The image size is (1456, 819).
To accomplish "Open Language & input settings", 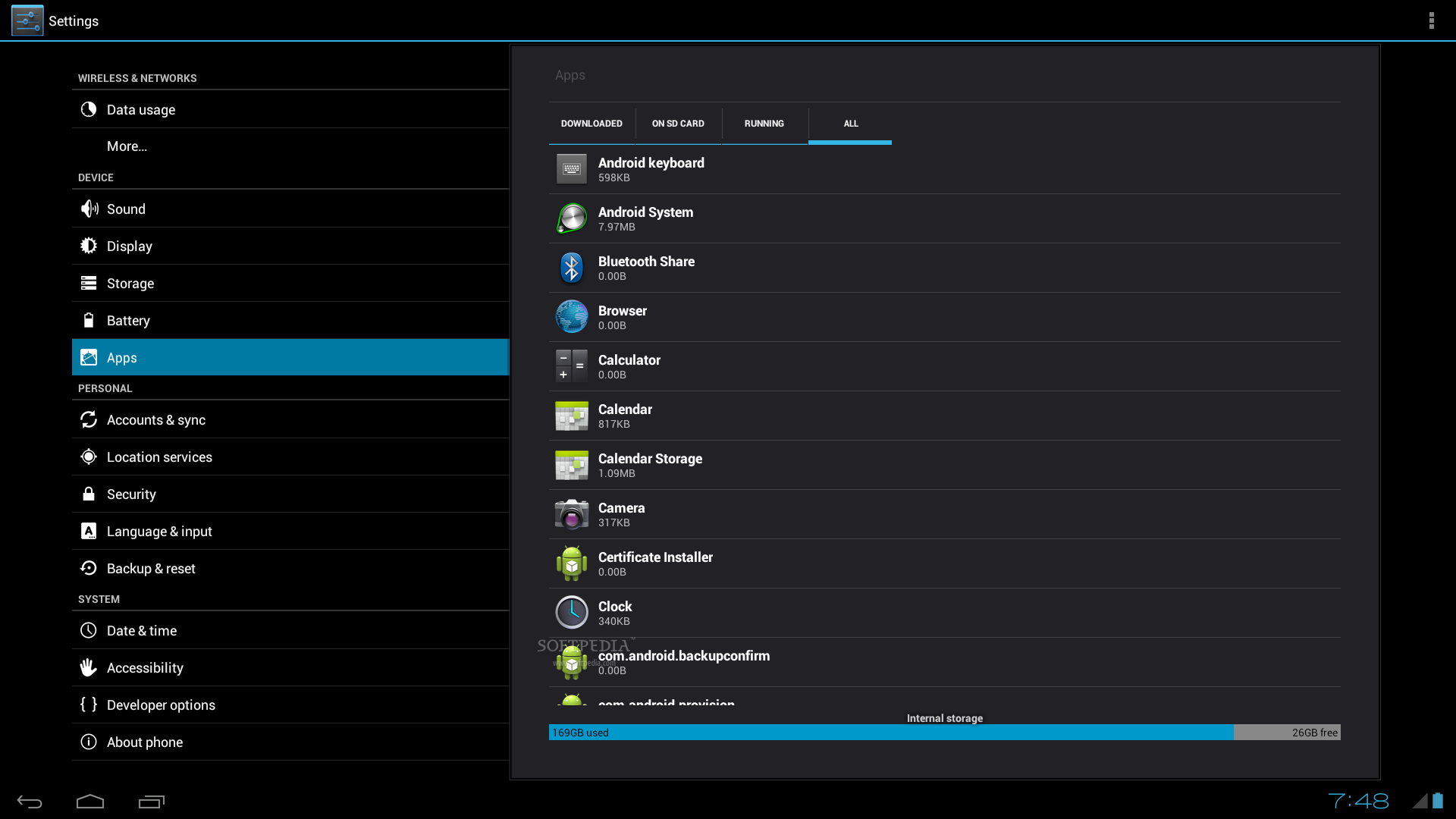I will [x=290, y=531].
